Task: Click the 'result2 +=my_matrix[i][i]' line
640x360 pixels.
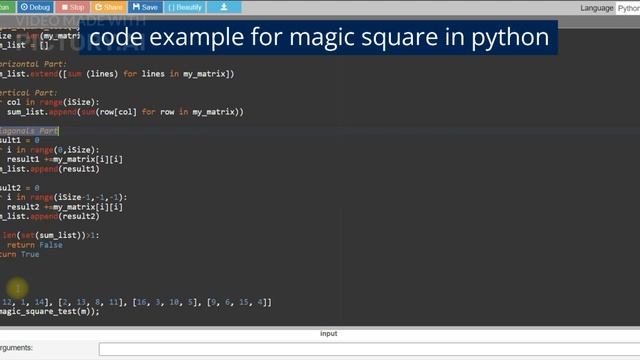Action: click(x=64, y=207)
